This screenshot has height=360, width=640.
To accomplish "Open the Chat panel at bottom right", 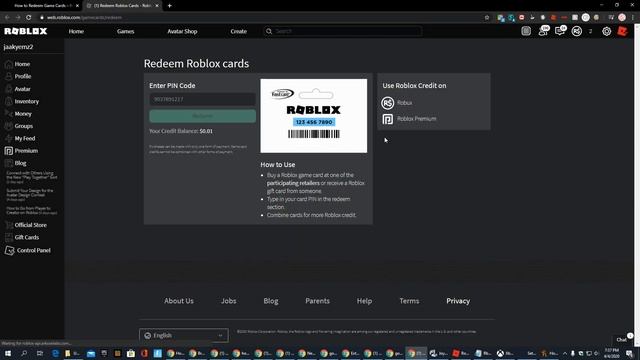I will (623, 339).
